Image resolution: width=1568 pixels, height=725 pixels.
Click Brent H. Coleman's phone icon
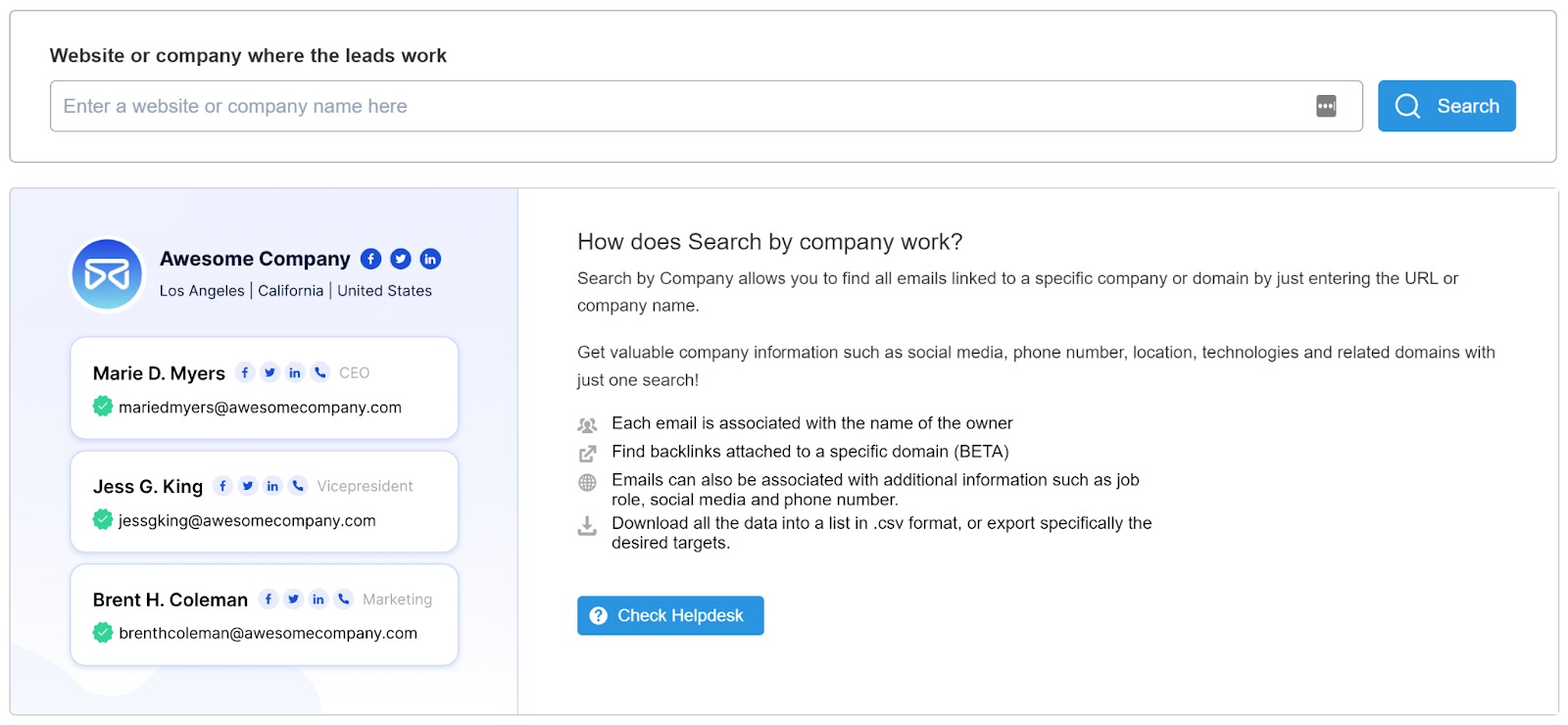tap(344, 599)
